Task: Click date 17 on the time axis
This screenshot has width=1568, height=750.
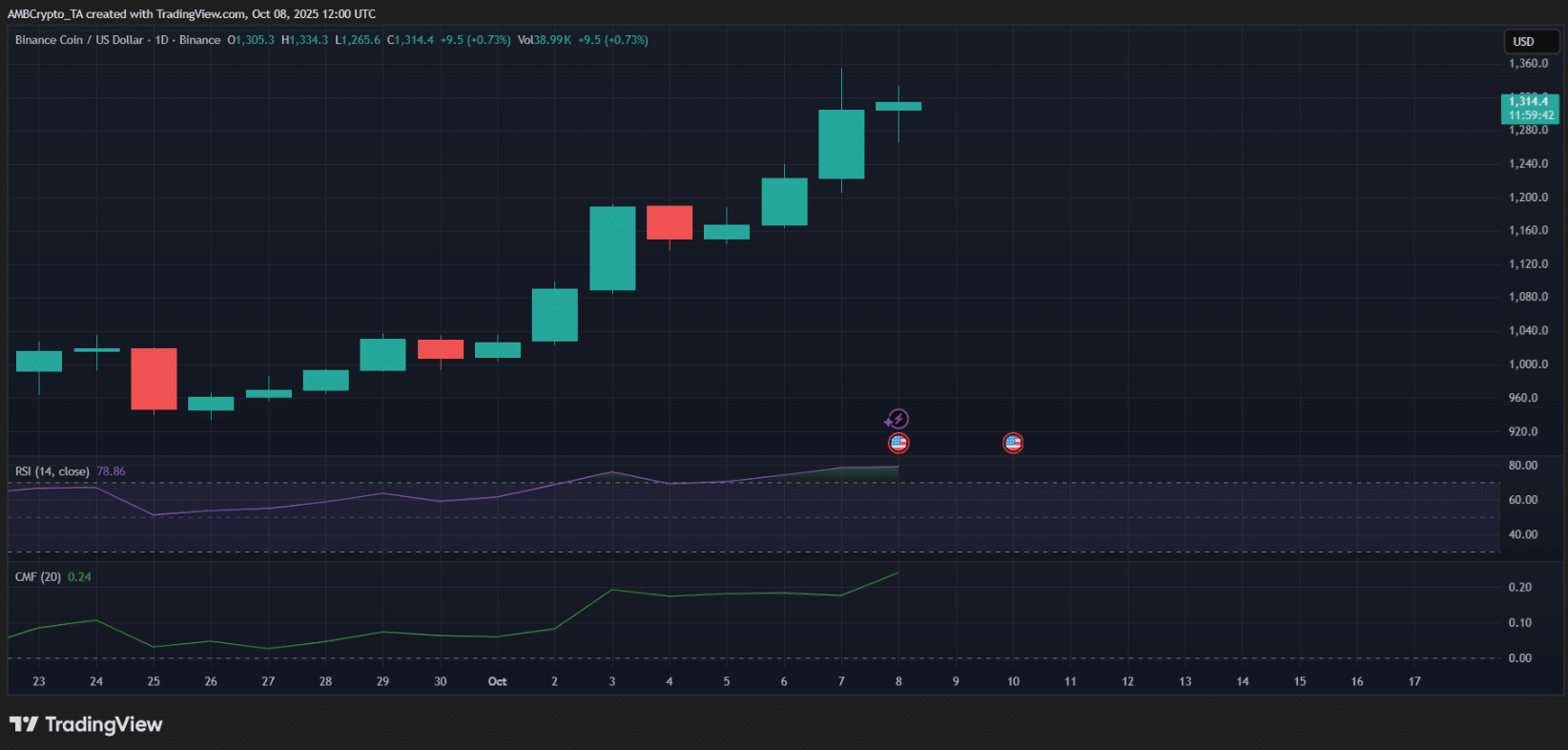Action: pos(1414,681)
